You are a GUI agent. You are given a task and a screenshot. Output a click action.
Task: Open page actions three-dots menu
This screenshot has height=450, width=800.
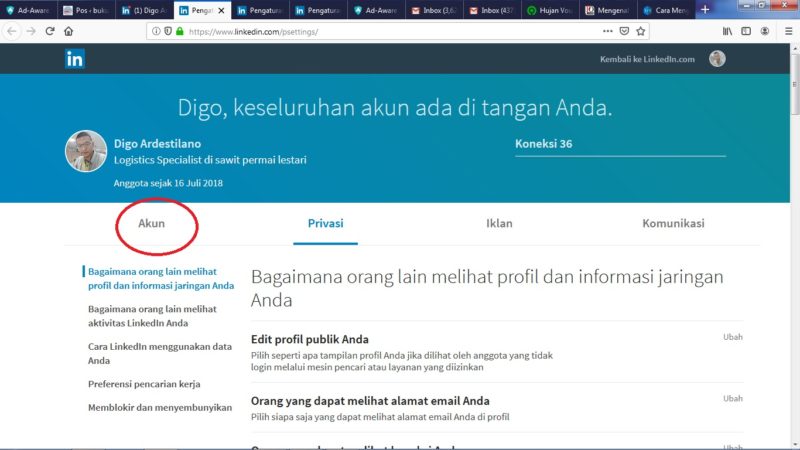click(607, 31)
